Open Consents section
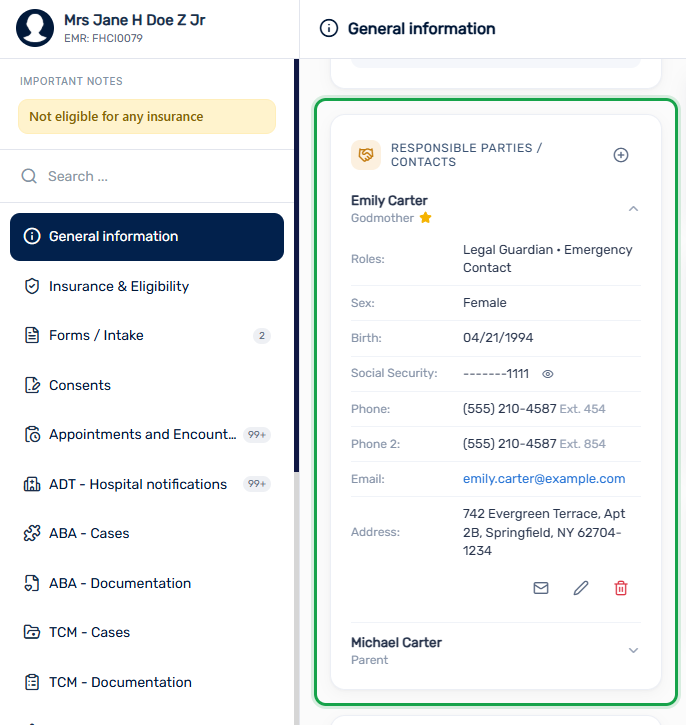Image resolution: width=686 pixels, height=725 pixels. click(x=147, y=385)
